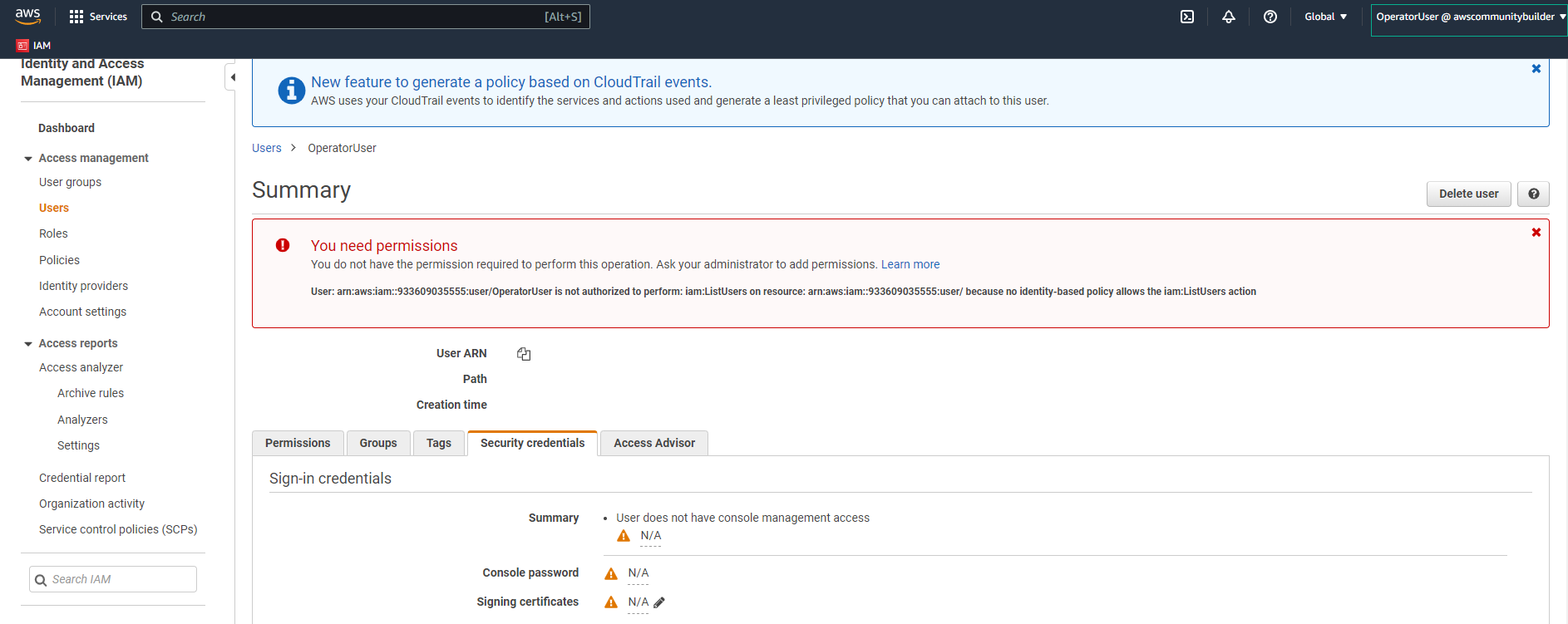Screen dimensions: 1568x624
Task: Open the CloudTrail policy feature link
Action: 511,82
